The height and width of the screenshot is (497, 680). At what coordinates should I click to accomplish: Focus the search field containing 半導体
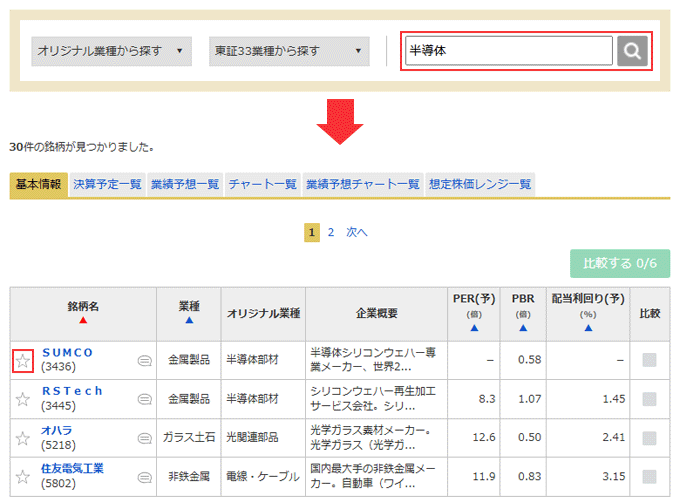click(x=509, y=51)
